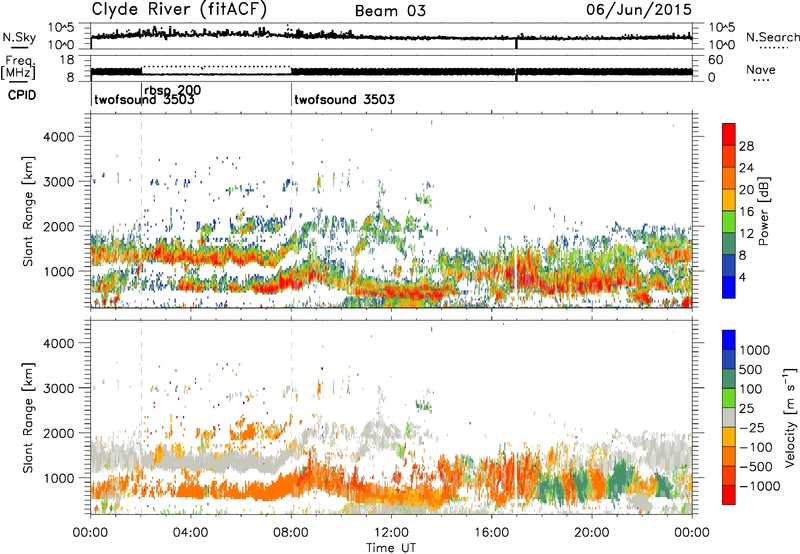Click the '4000' tick on the power panel axis
Viewport: 800px width, 554px height.
[58, 137]
